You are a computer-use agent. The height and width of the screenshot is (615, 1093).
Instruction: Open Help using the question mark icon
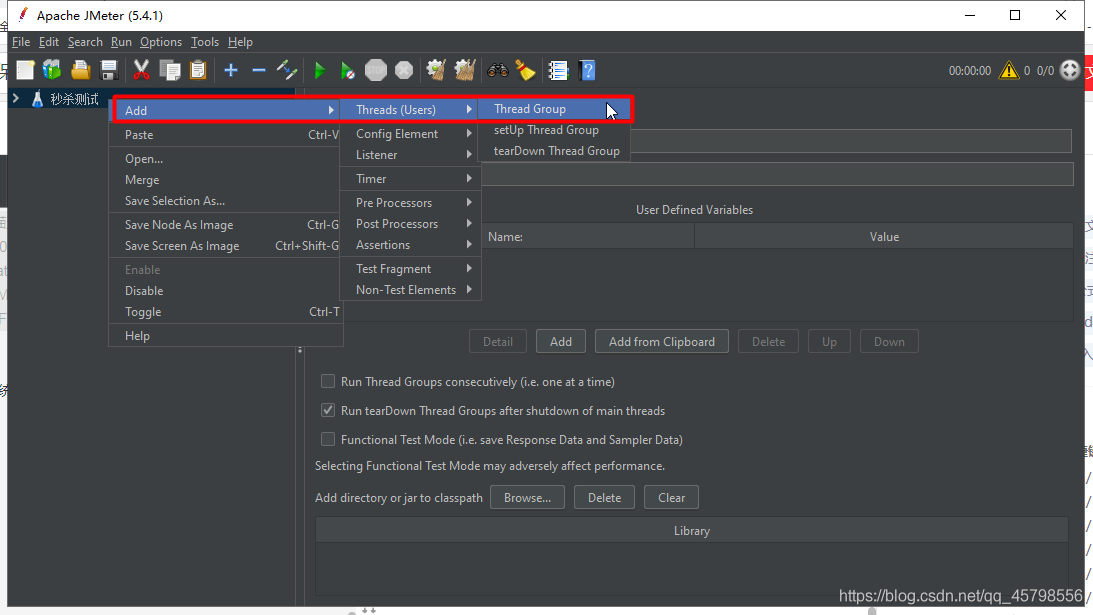tap(587, 70)
